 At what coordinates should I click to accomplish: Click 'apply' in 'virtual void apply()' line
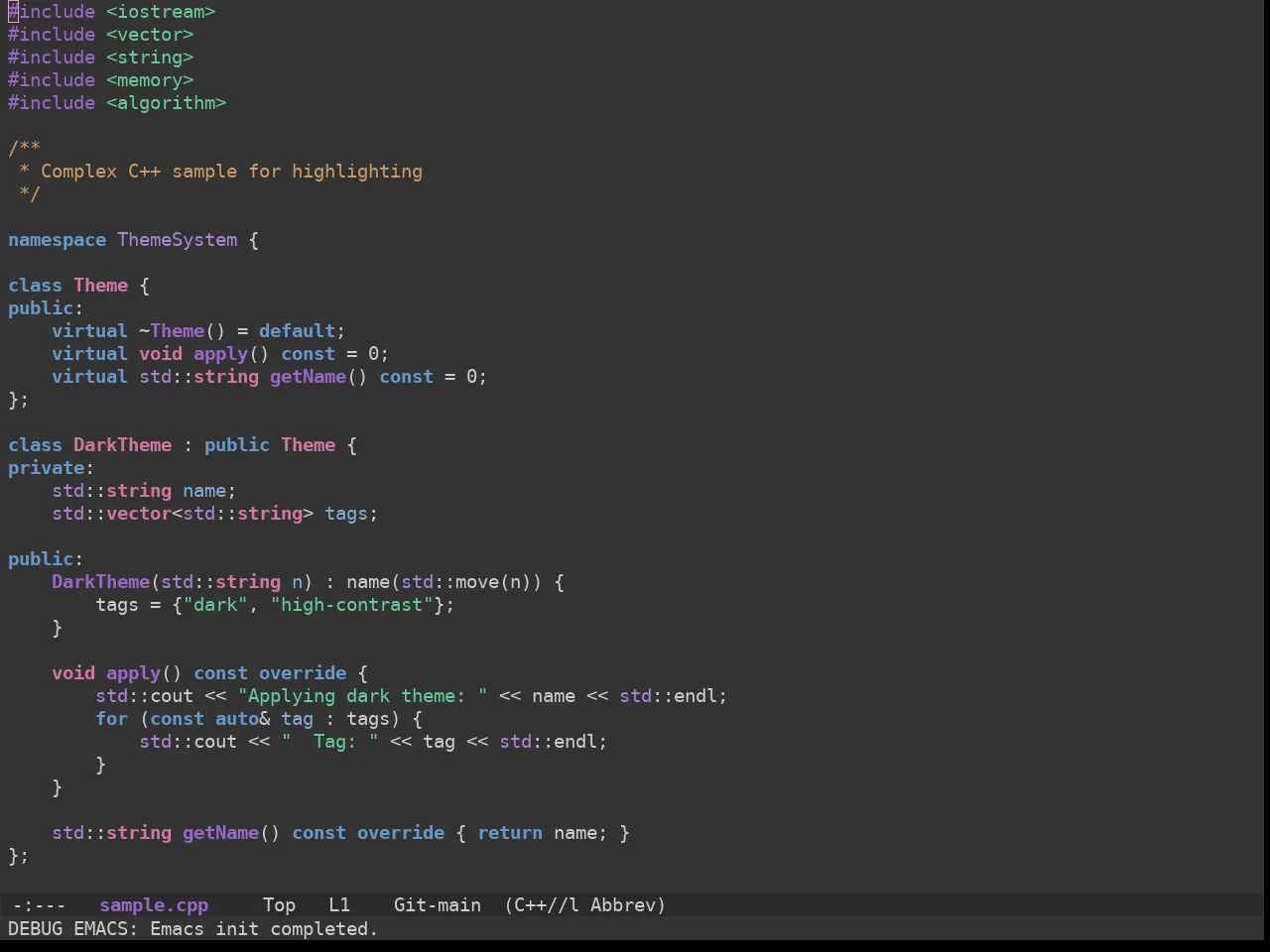[220, 354]
